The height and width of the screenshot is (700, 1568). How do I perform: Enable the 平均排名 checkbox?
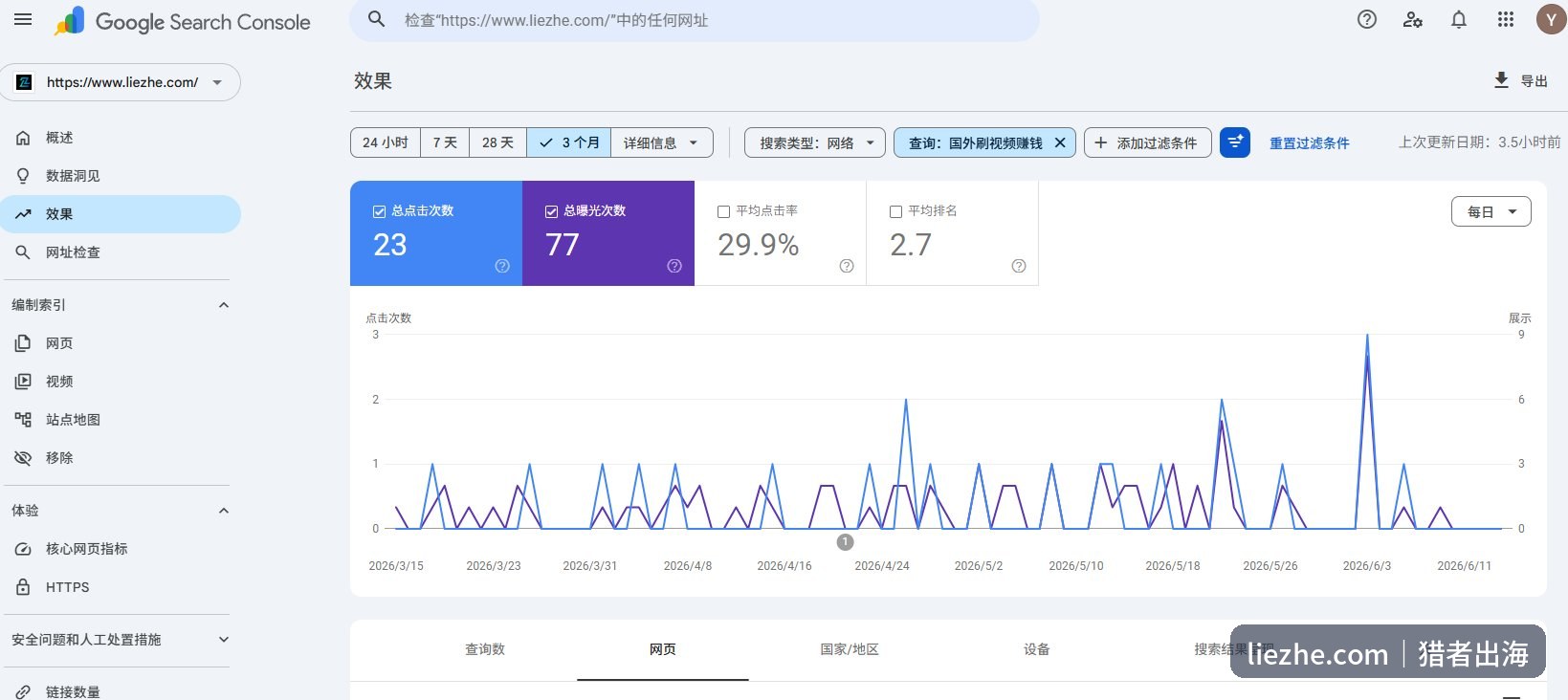(895, 211)
